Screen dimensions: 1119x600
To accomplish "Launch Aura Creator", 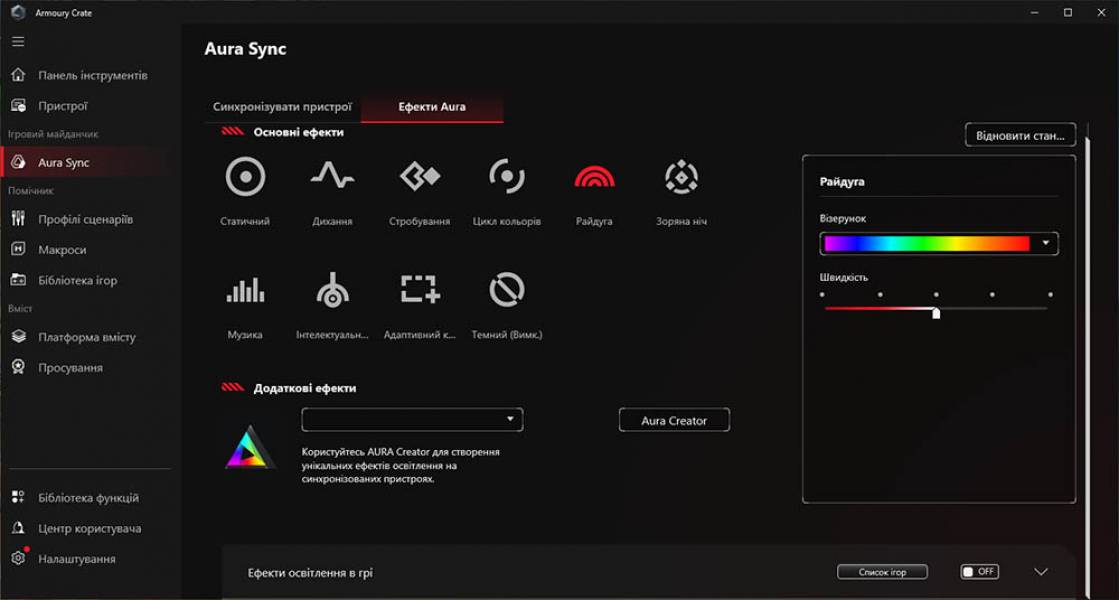I will 675,419.
